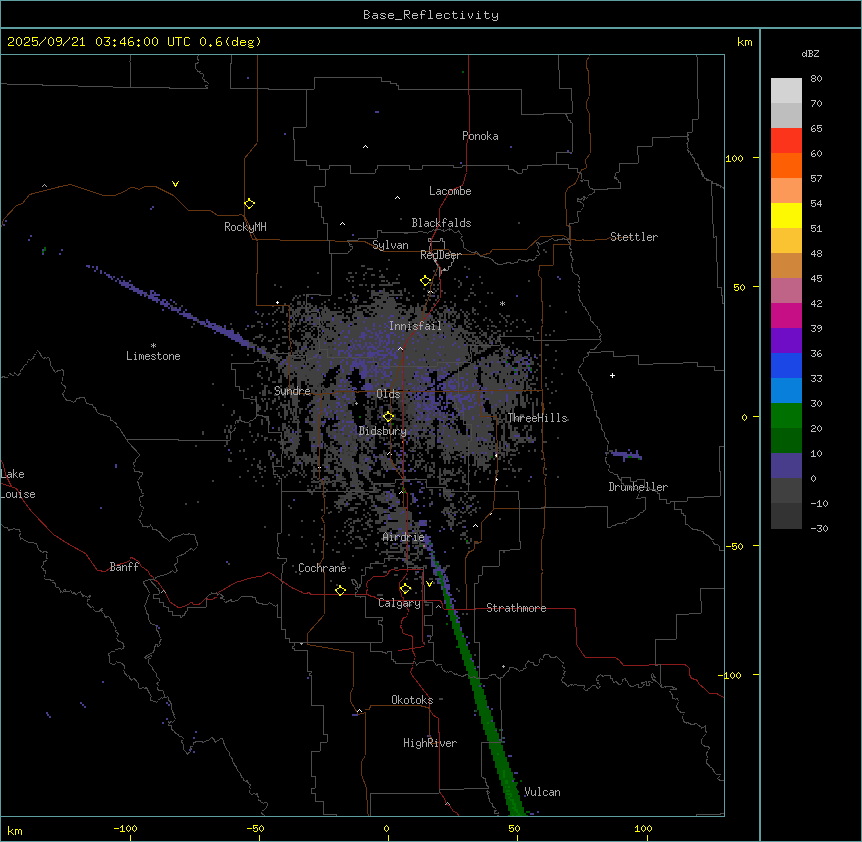Viewport: 862px width, 842px height.
Task: Click the dBZ legend heading
Action: pos(811,53)
